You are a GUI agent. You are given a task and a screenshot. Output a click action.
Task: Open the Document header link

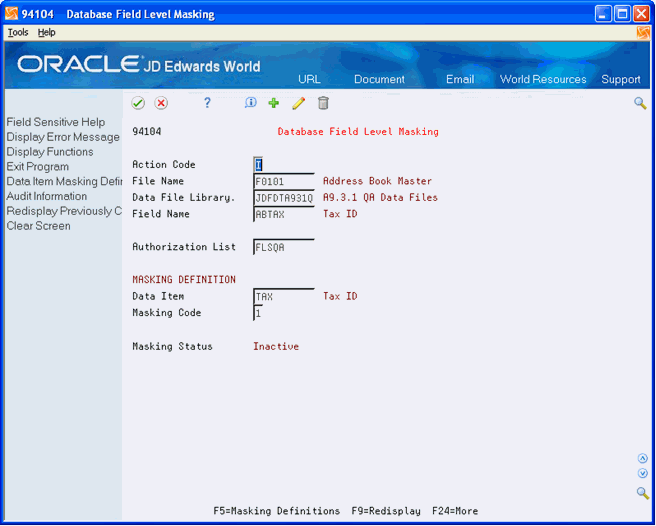tap(379, 79)
